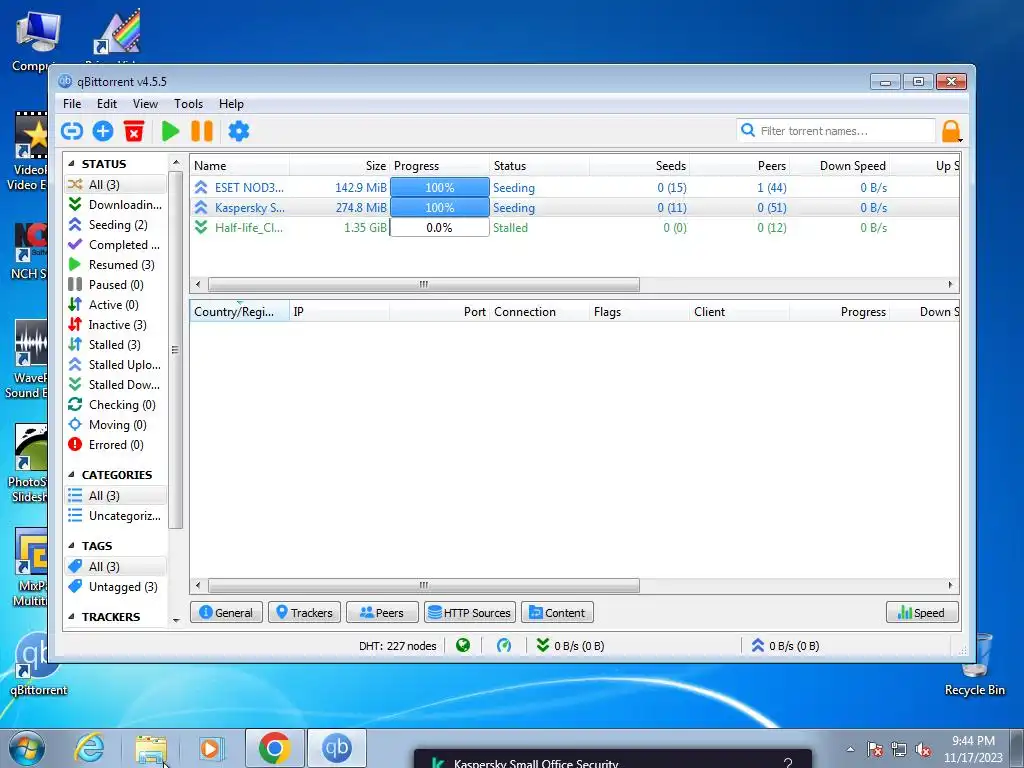The image size is (1024, 768).
Task: Show the Speed graph button
Action: (922, 613)
